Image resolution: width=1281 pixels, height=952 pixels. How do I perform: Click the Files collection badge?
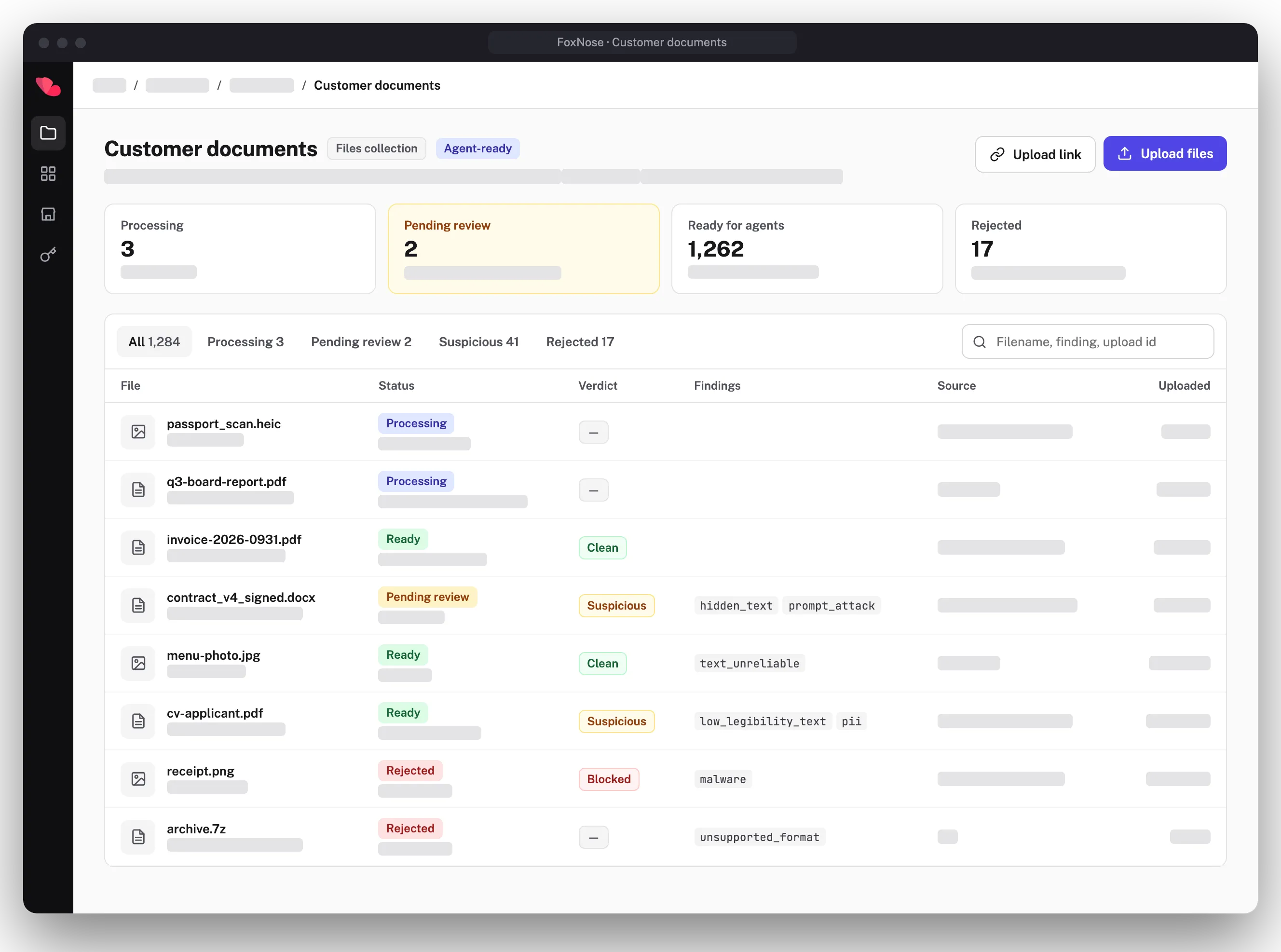[376, 149]
